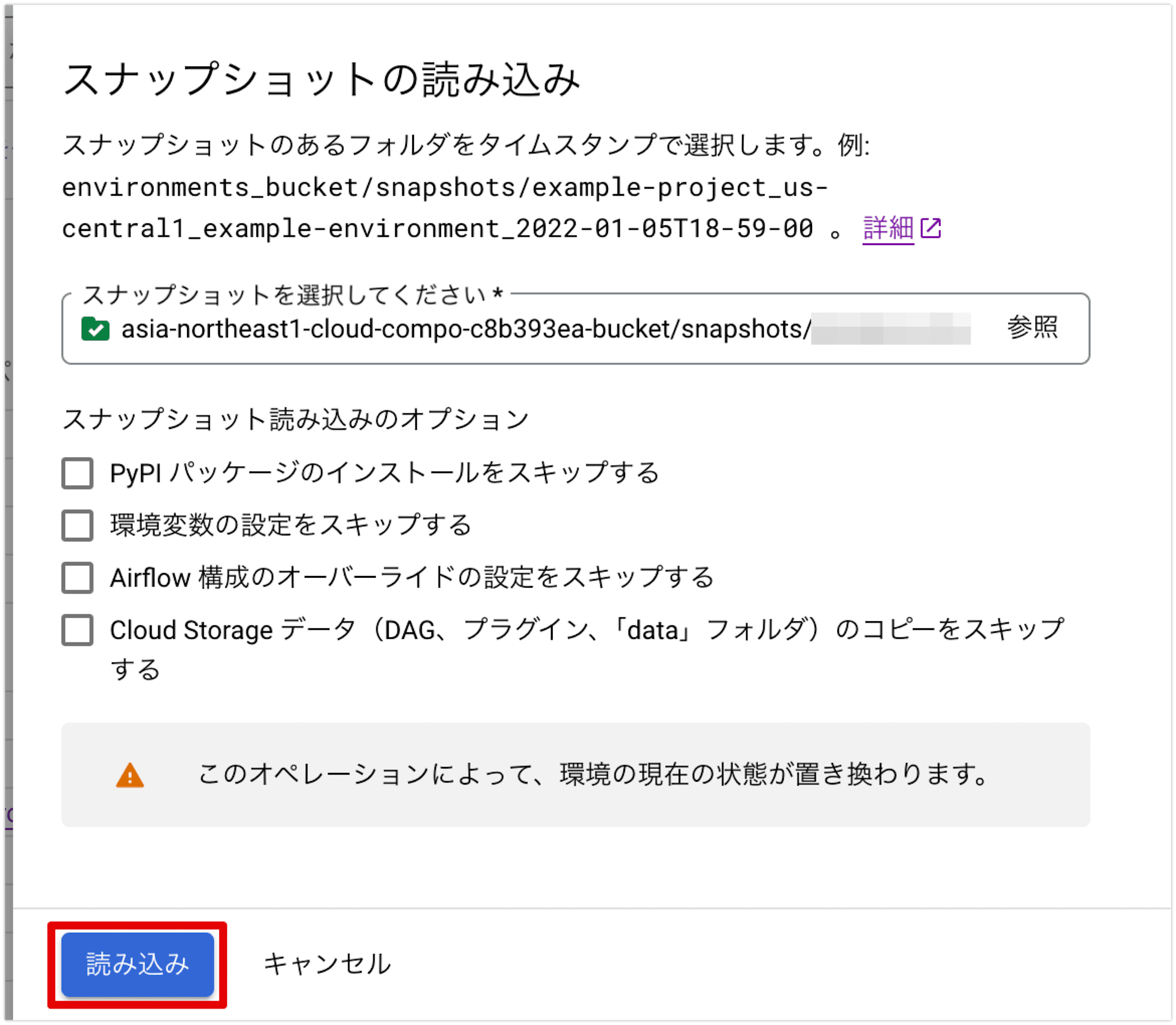Screen dimensions: 1176x1025
Task: Click the green bucket check icon
Action: [x=95, y=329]
